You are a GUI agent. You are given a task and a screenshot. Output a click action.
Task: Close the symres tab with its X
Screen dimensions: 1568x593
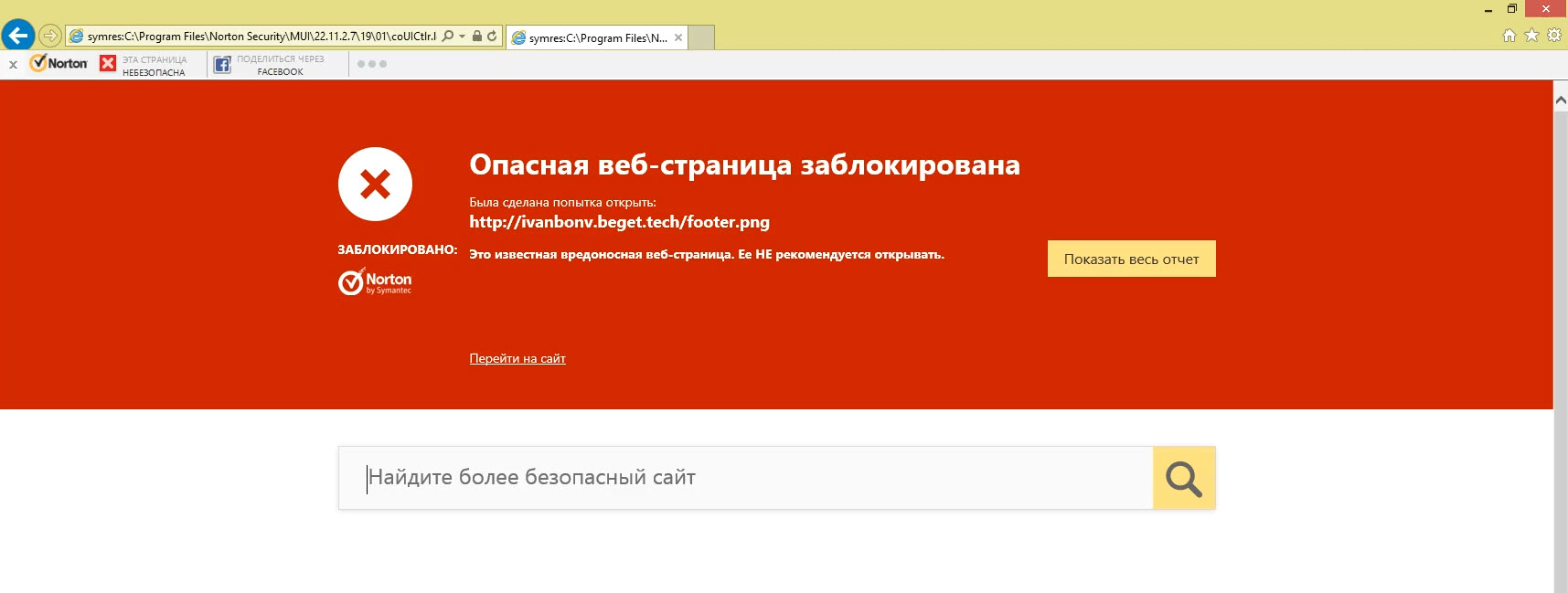click(x=678, y=37)
